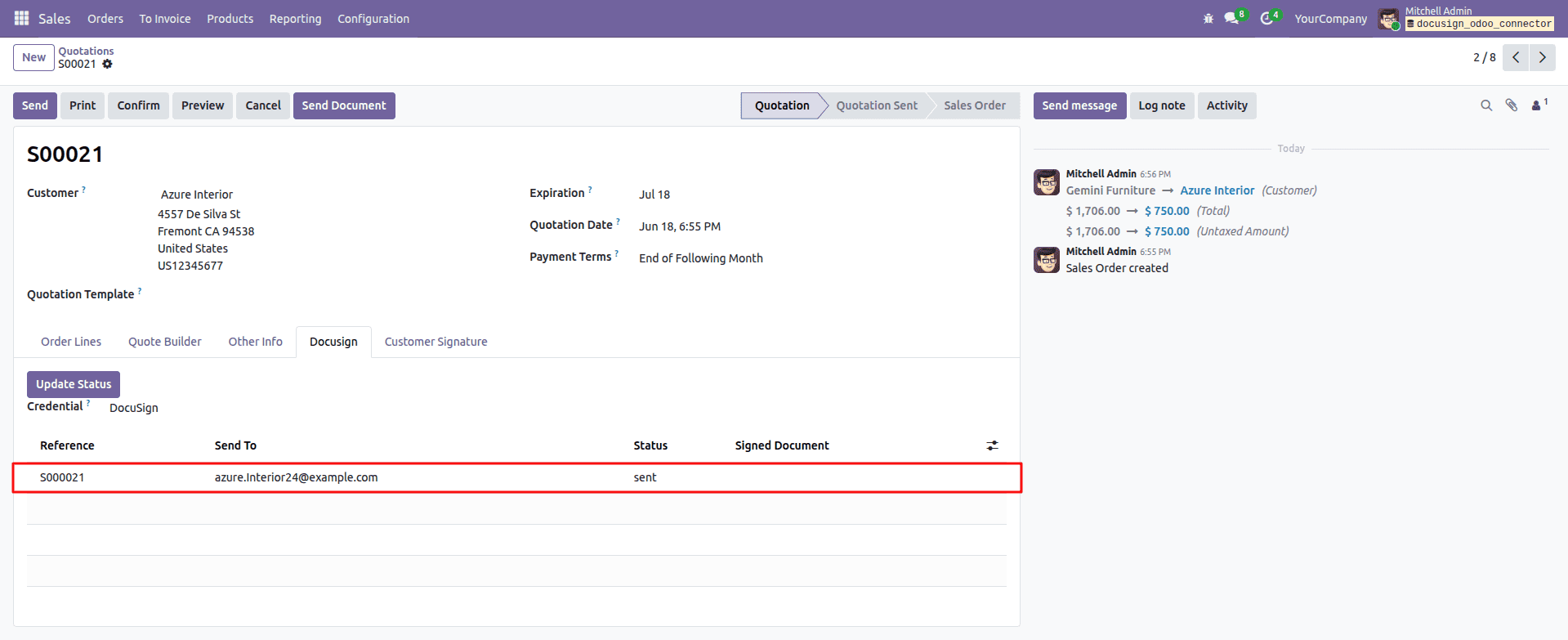Sort by Reference column header

[67, 445]
